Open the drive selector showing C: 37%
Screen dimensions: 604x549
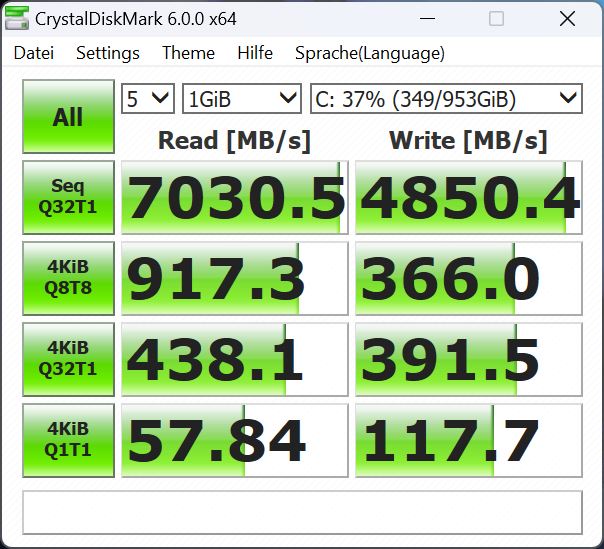[446, 99]
